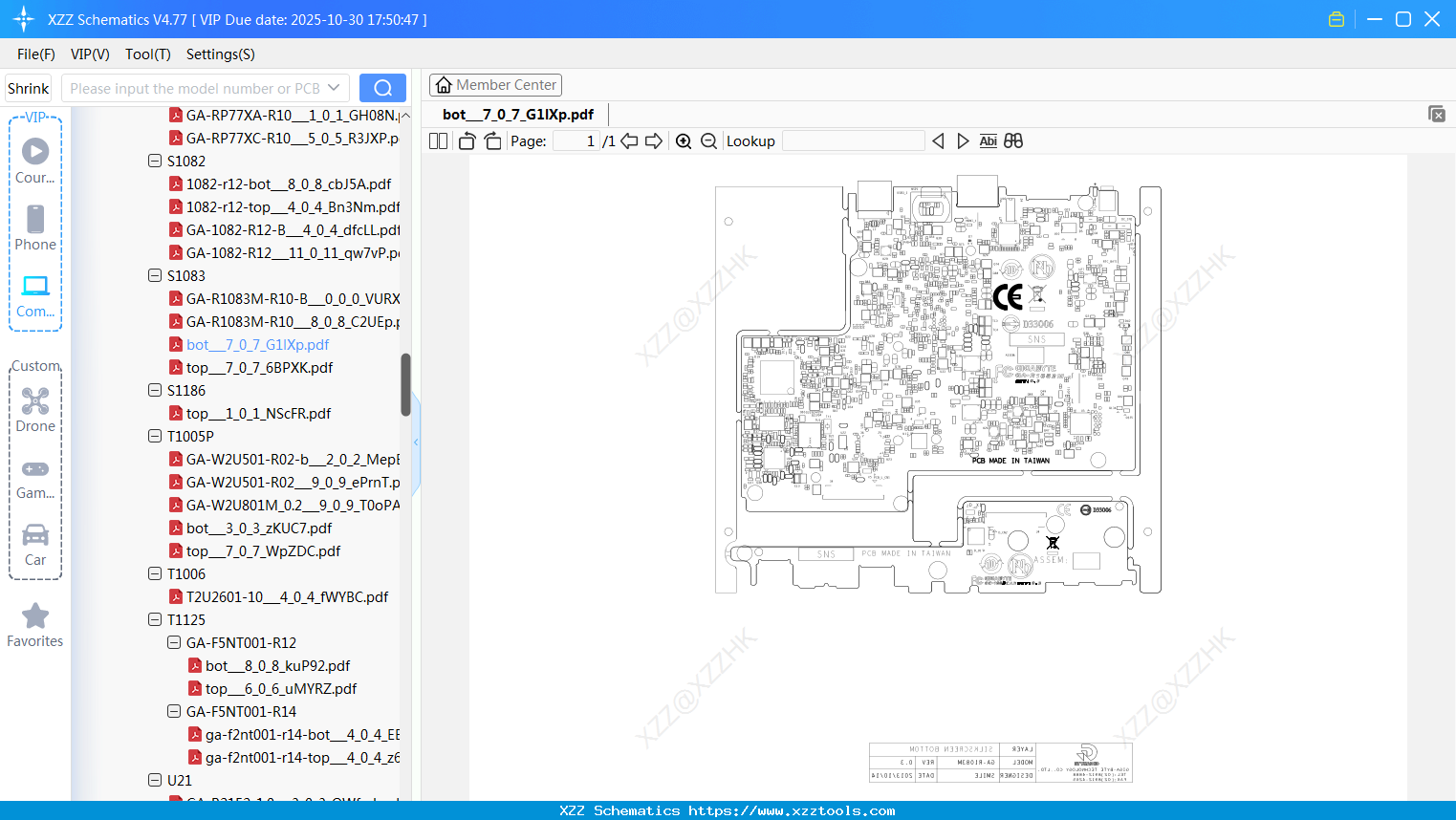The width and height of the screenshot is (1456, 820).
Task: Collapse the T1006 folder
Action: tap(155, 573)
